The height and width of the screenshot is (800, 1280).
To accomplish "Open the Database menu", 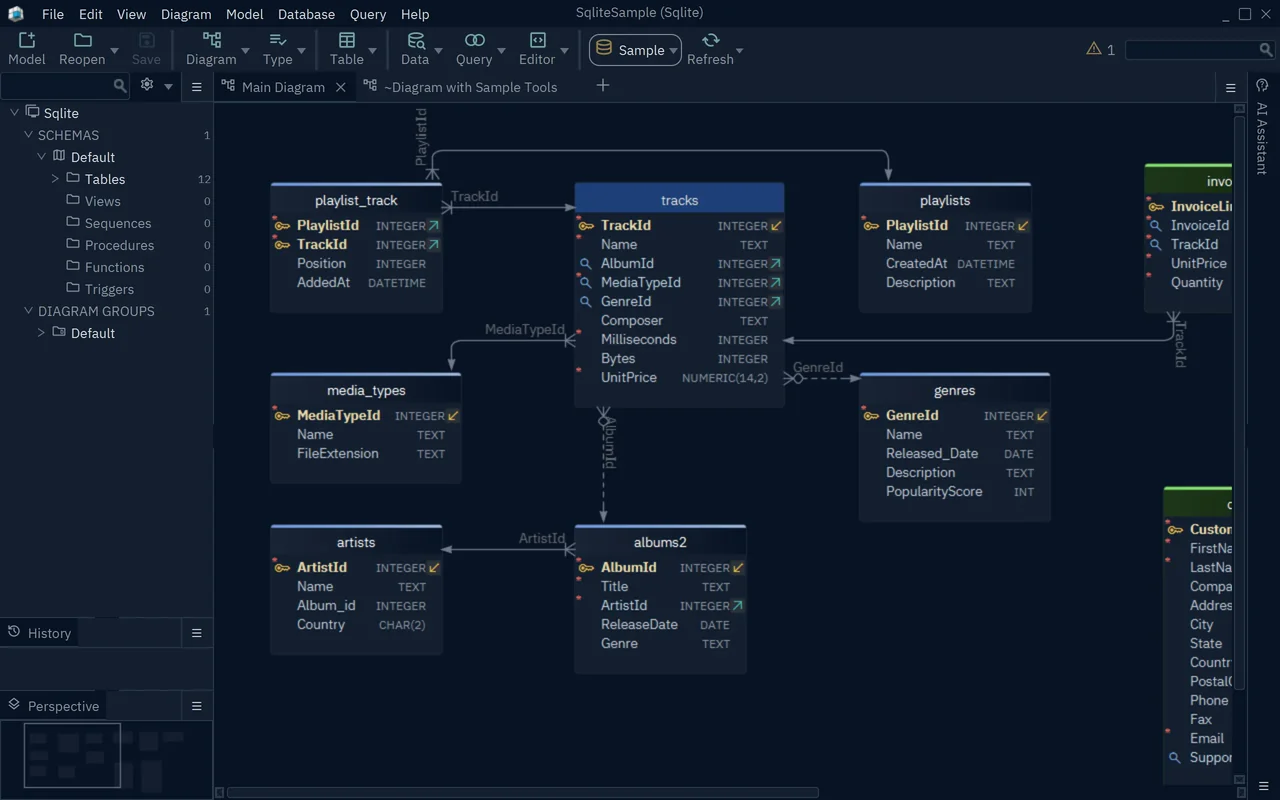I will tap(306, 14).
